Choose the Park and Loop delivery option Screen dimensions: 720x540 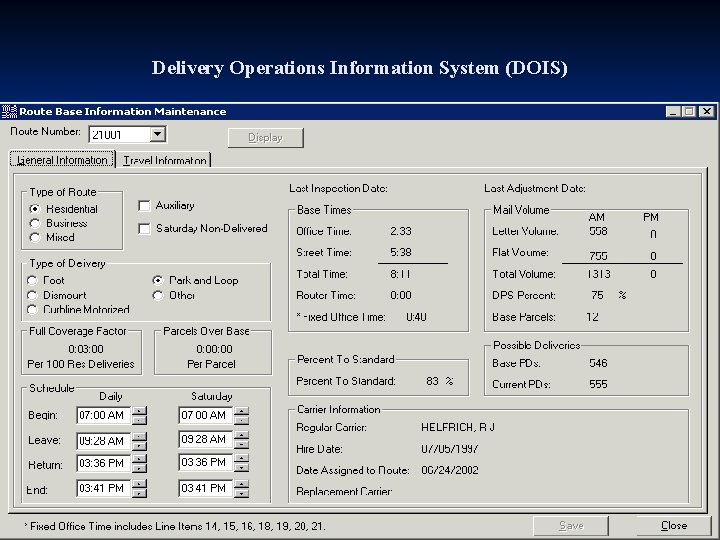(x=158, y=281)
